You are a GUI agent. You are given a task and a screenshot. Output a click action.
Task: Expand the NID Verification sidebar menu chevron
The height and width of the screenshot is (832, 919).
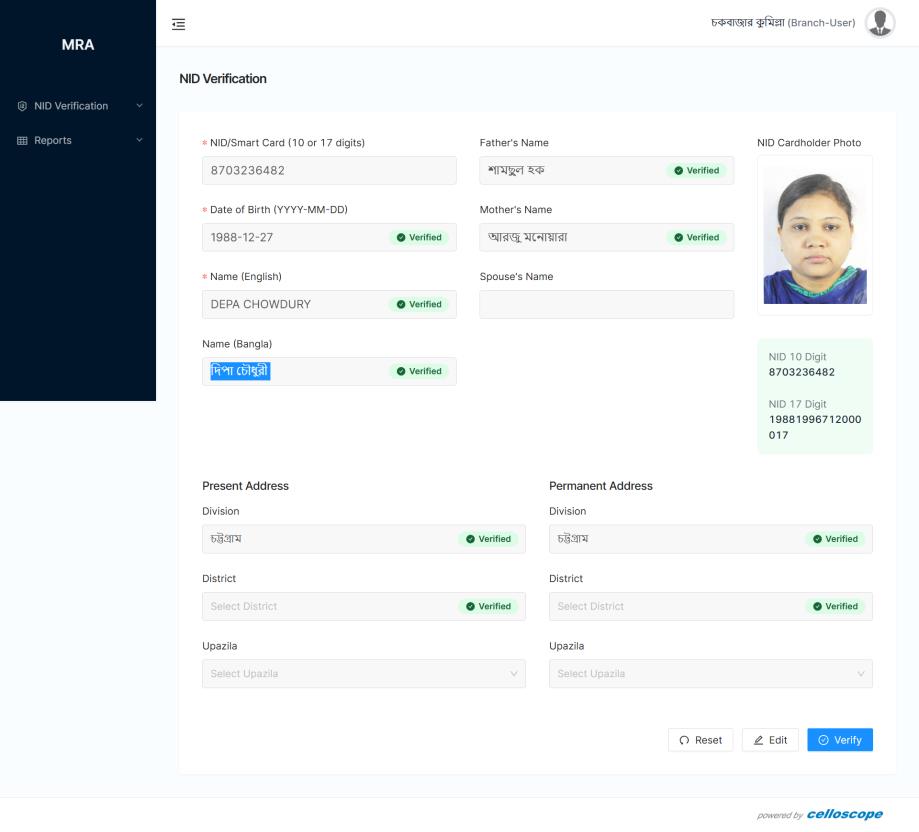pyautogui.click(x=139, y=106)
